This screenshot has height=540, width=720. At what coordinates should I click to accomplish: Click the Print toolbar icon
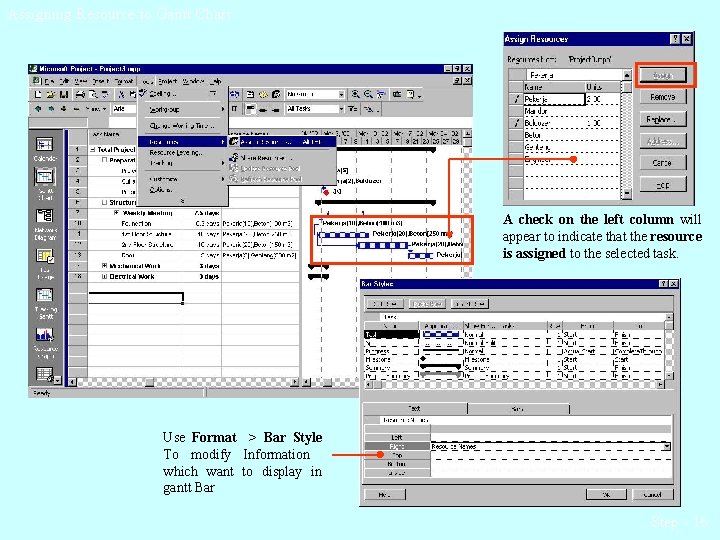[x=80, y=94]
